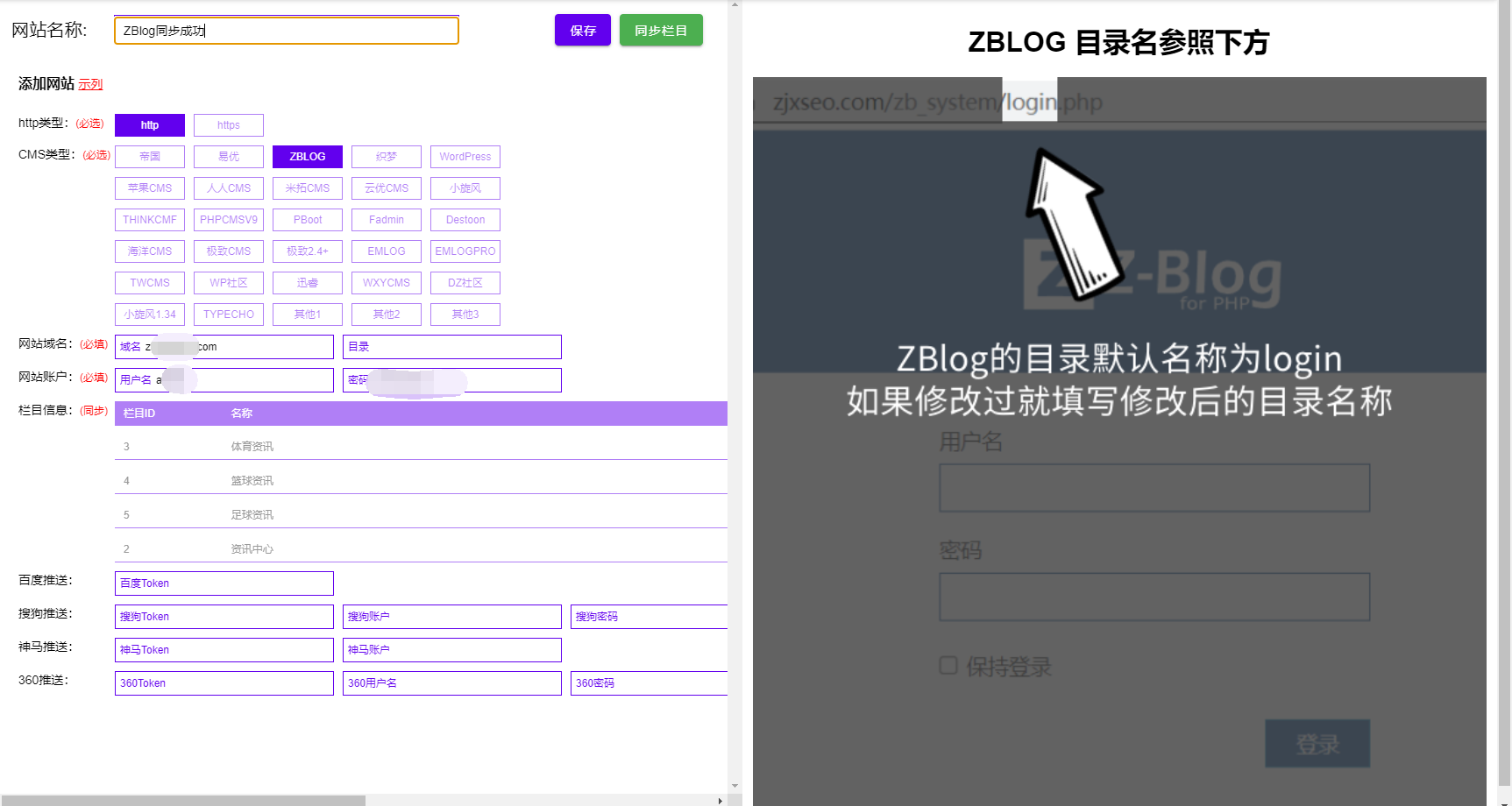Click the ZBLOG login reference image

1119,442
